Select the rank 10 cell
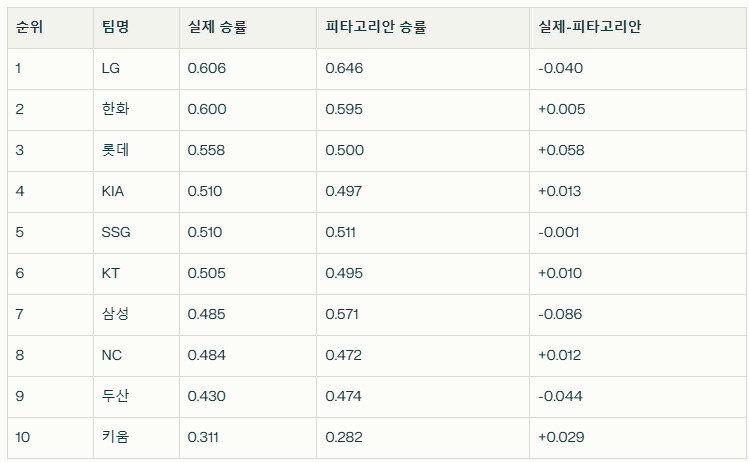This screenshot has width=749, height=462. [x=50, y=438]
